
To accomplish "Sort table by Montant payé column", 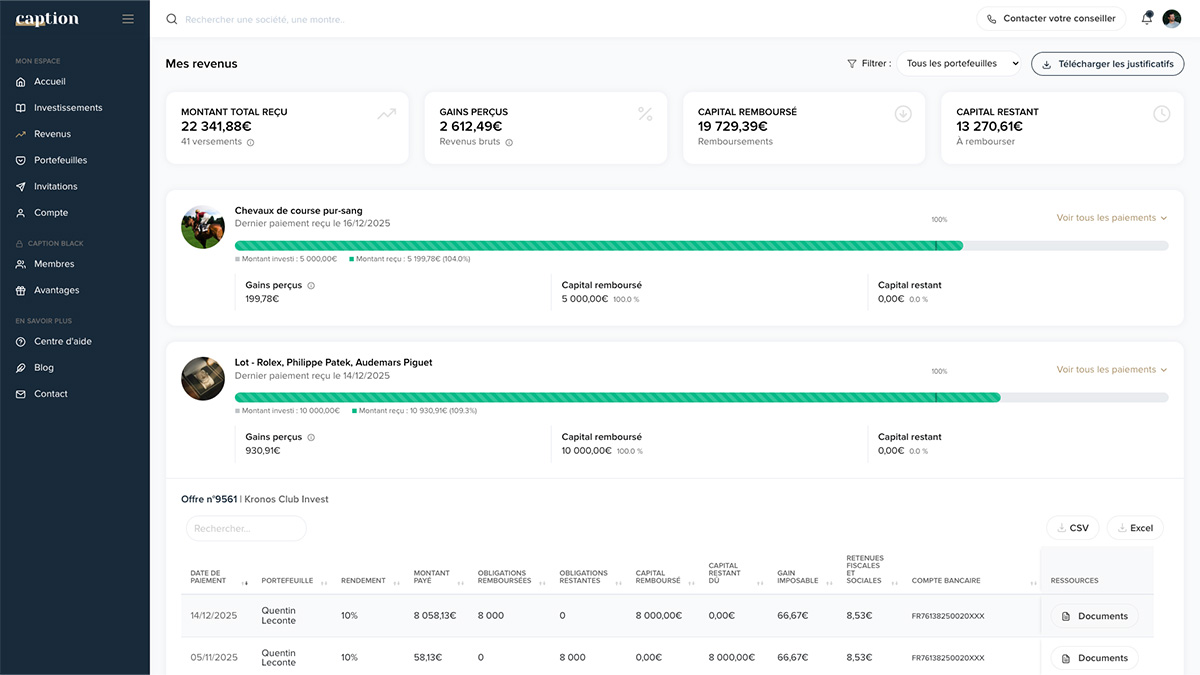I will pyautogui.click(x=461, y=581).
